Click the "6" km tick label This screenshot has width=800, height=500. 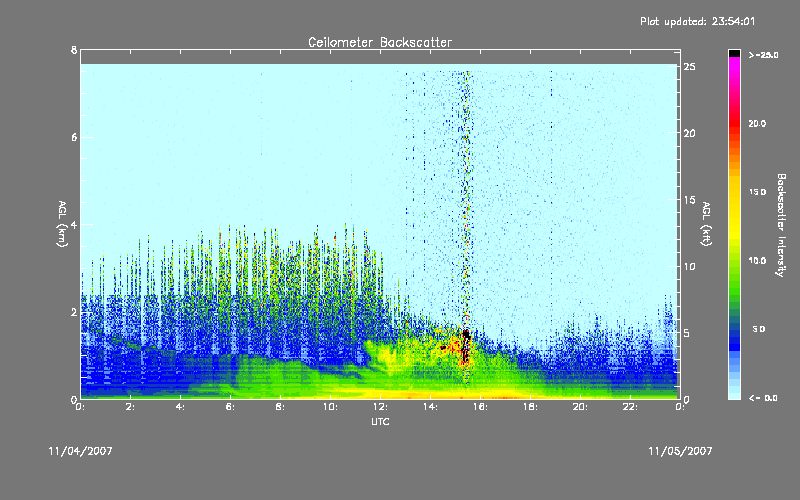point(74,137)
